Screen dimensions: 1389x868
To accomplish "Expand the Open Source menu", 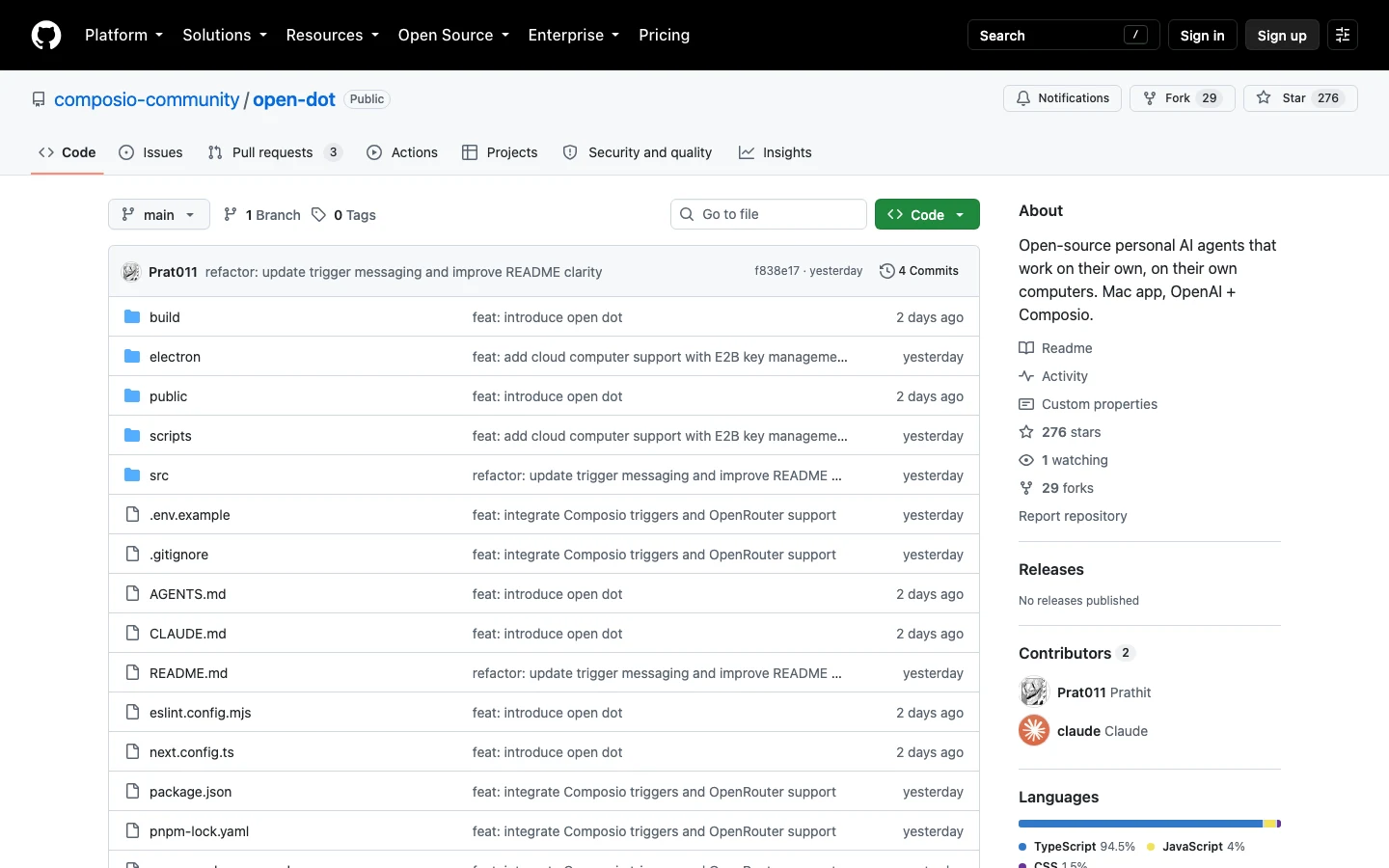I will coord(453,35).
